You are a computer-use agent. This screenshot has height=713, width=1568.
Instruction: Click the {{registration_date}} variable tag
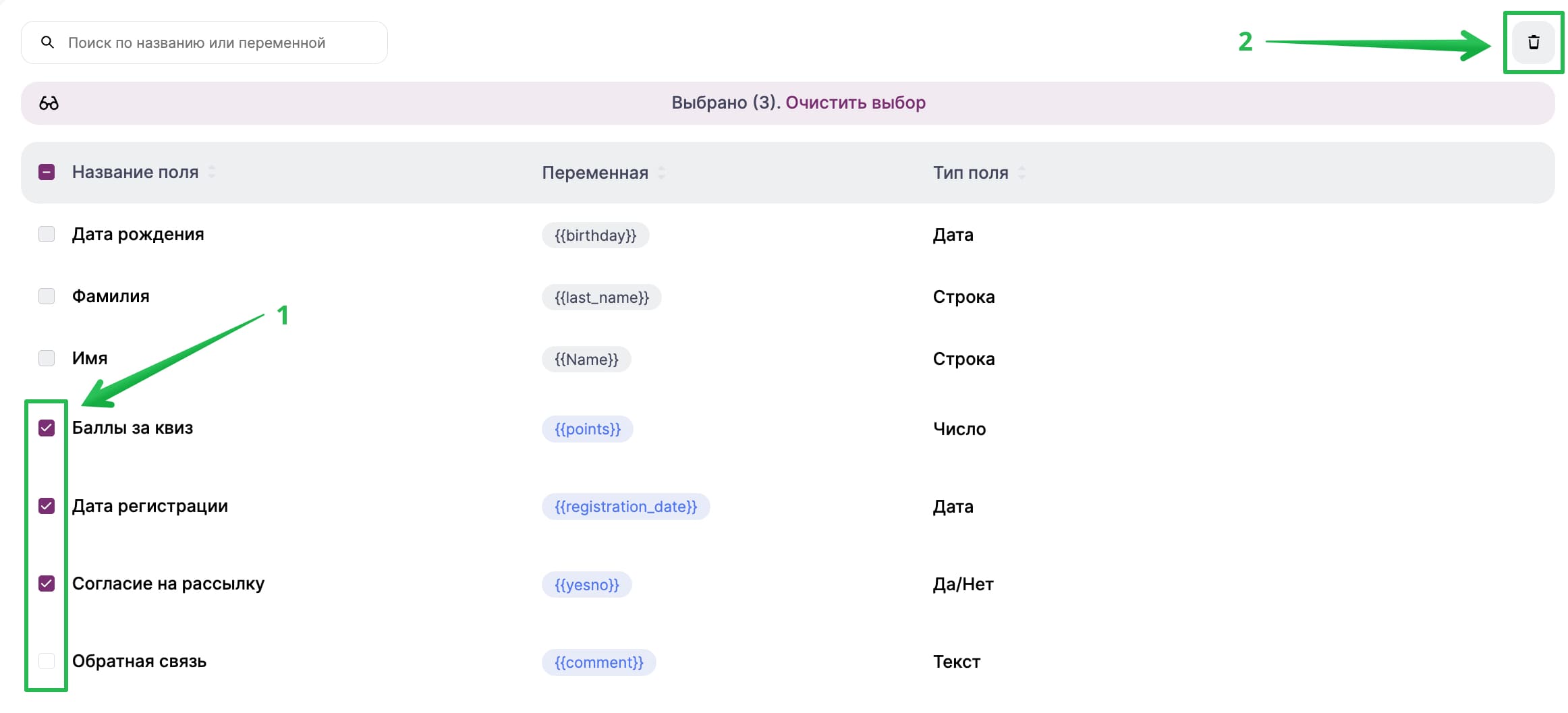625,507
